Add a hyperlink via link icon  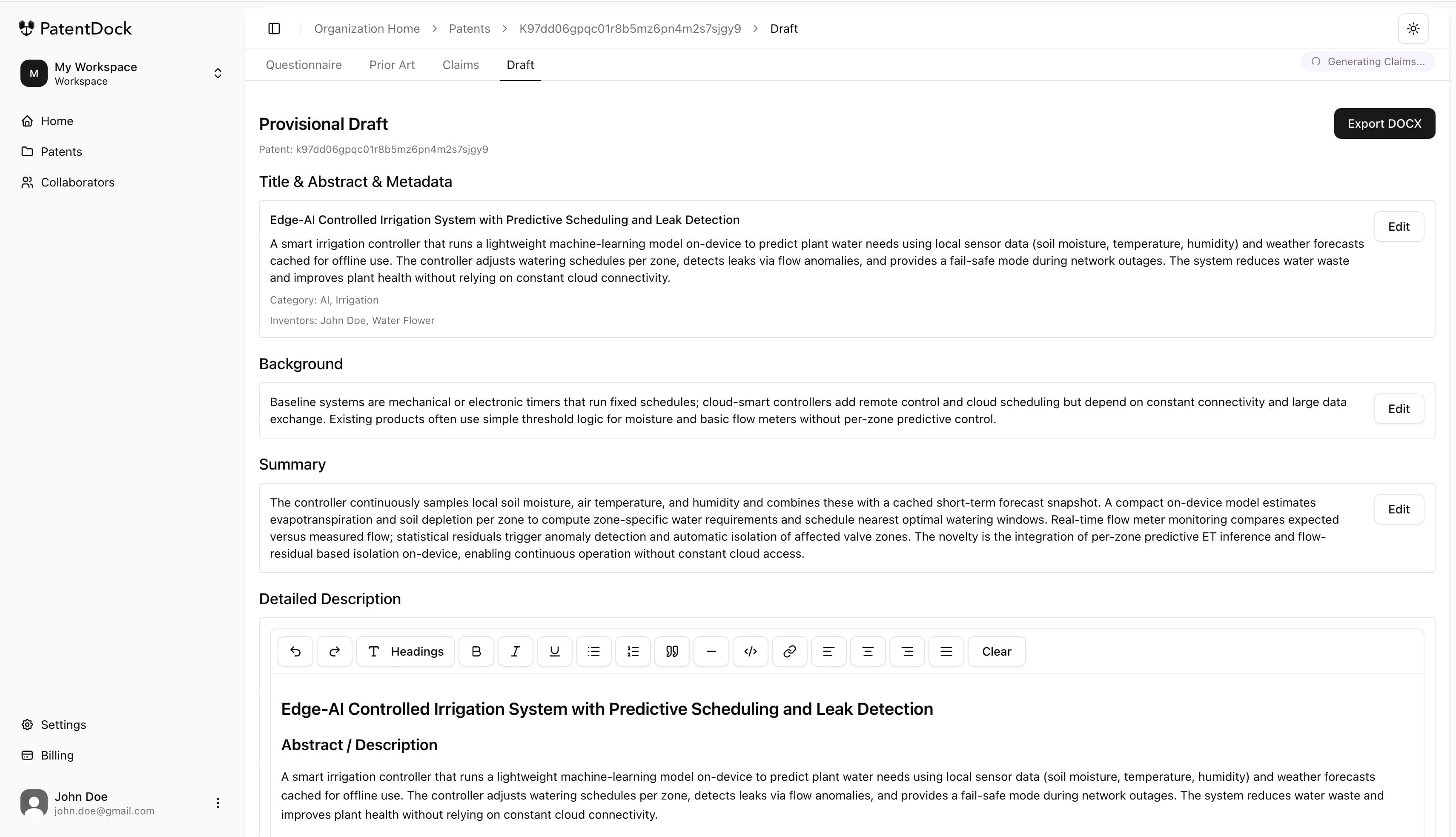coord(789,651)
